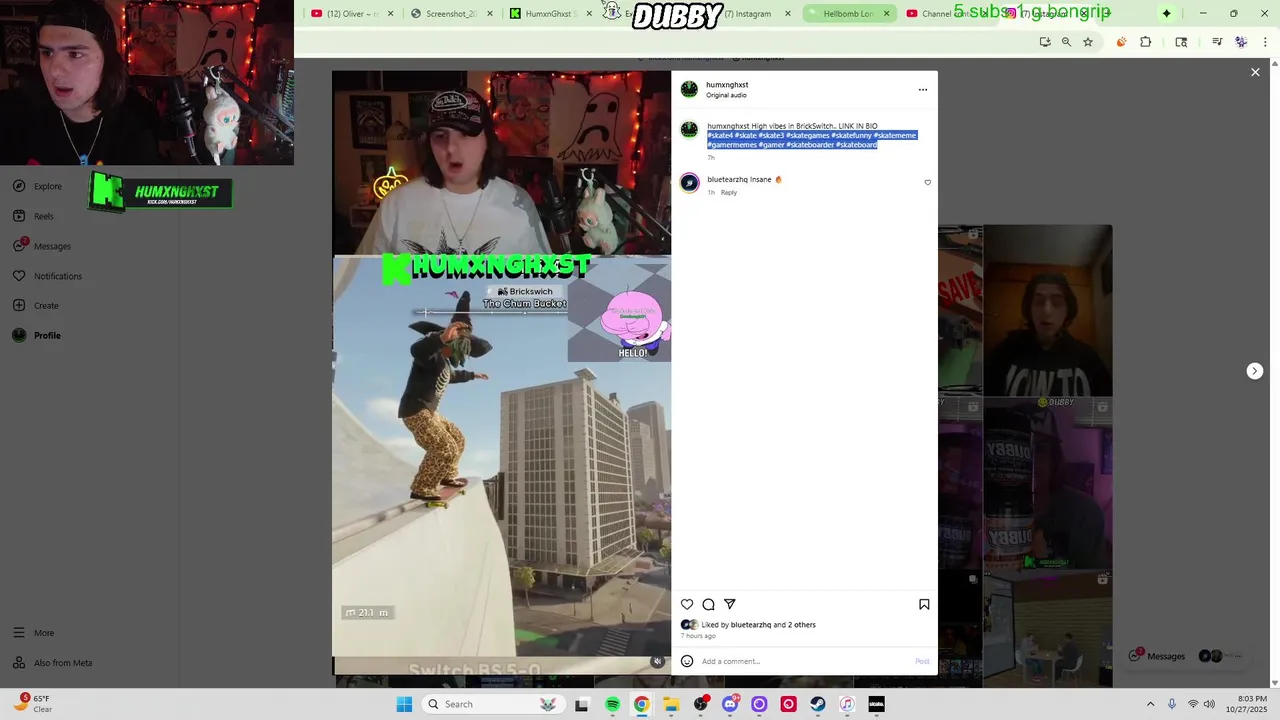Close the Hellbomb tab

[886, 14]
